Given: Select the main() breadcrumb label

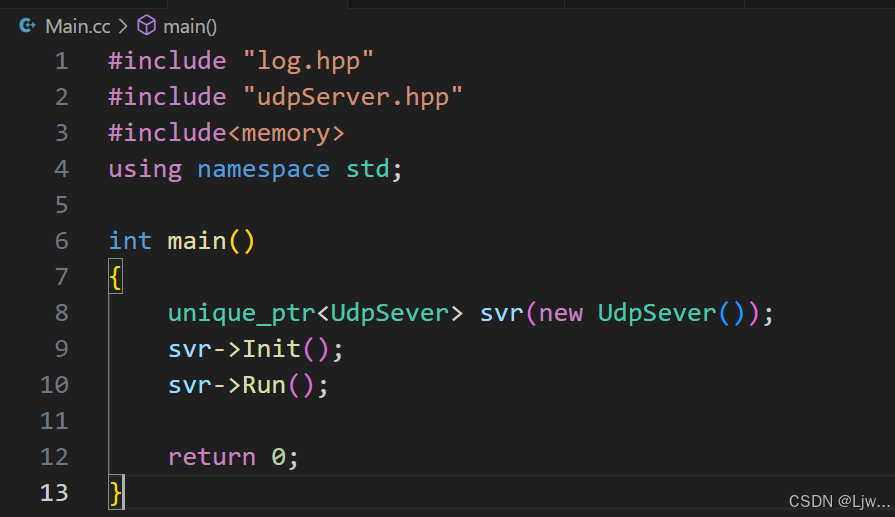Looking at the screenshot, I should pos(190,26).
